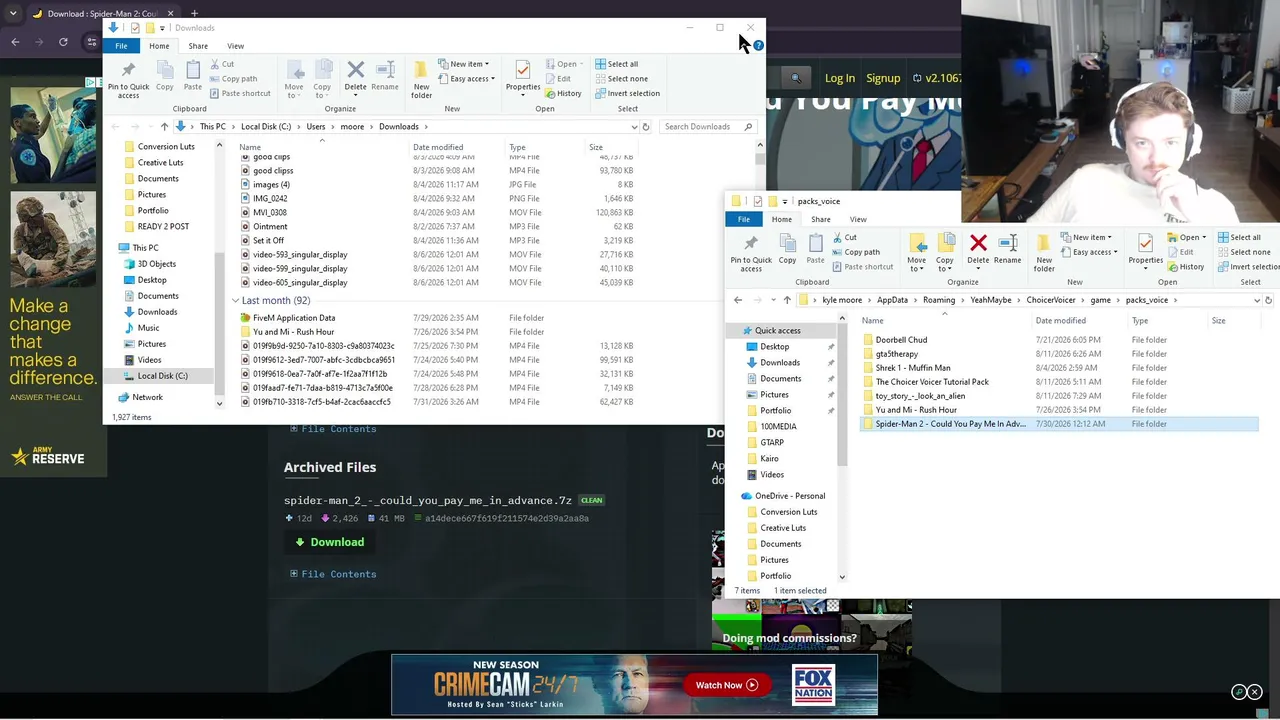Click Invert selection in Downloads window ribbon
The image size is (1280, 720).
(627, 93)
